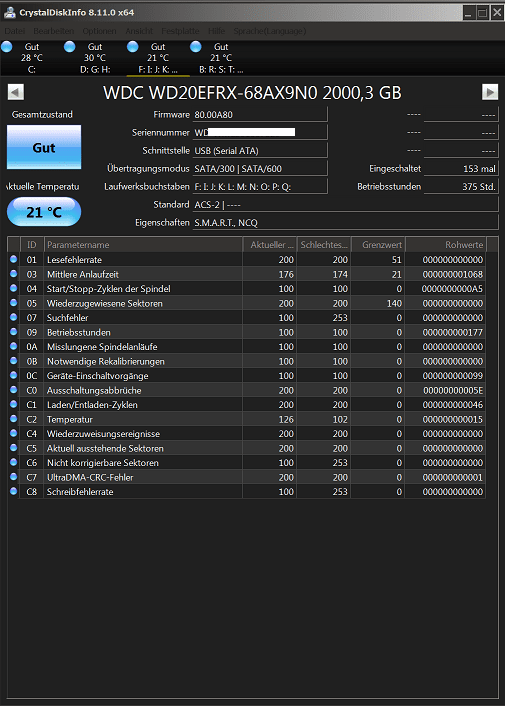Open the Datei menu
505x706 pixels.
tap(15, 31)
